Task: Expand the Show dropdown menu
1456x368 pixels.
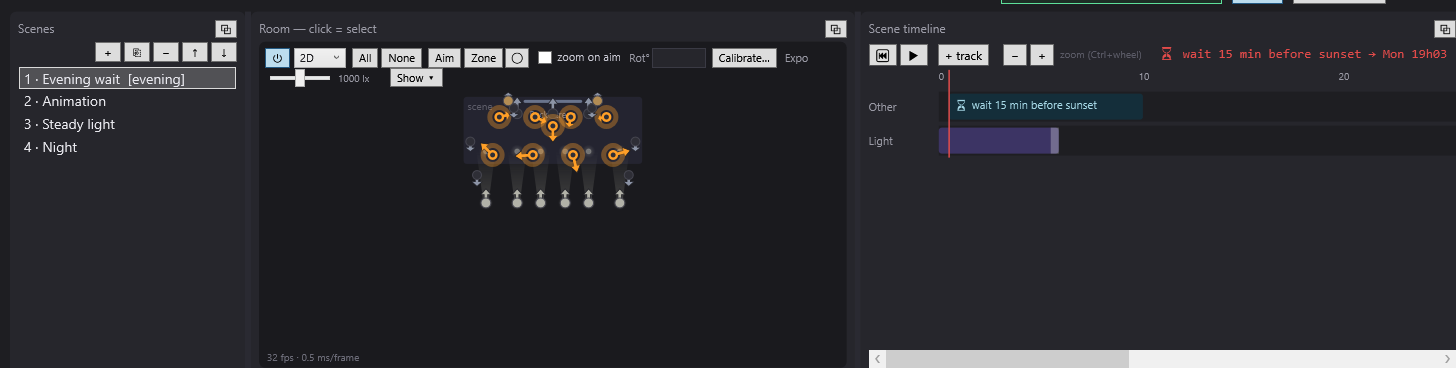Action: click(x=416, y=78)
